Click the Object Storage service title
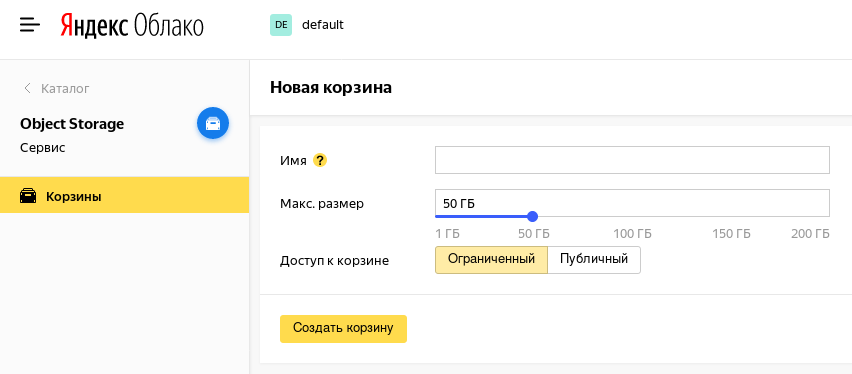The width and height of the screenshot is (852, 374). click(x=72, y=124)
